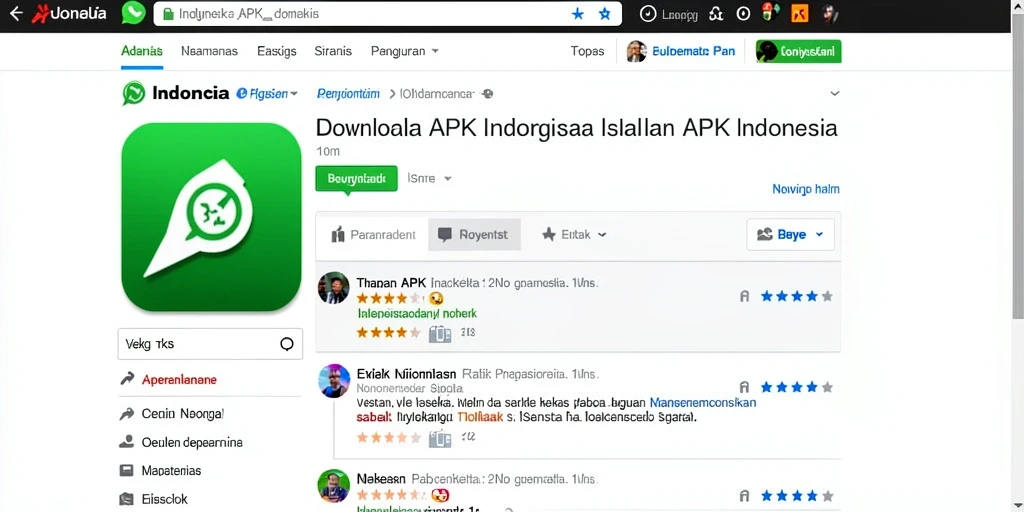
Task: Click the Penyoontäm breadcrumb link
Action: pos(348,94)
